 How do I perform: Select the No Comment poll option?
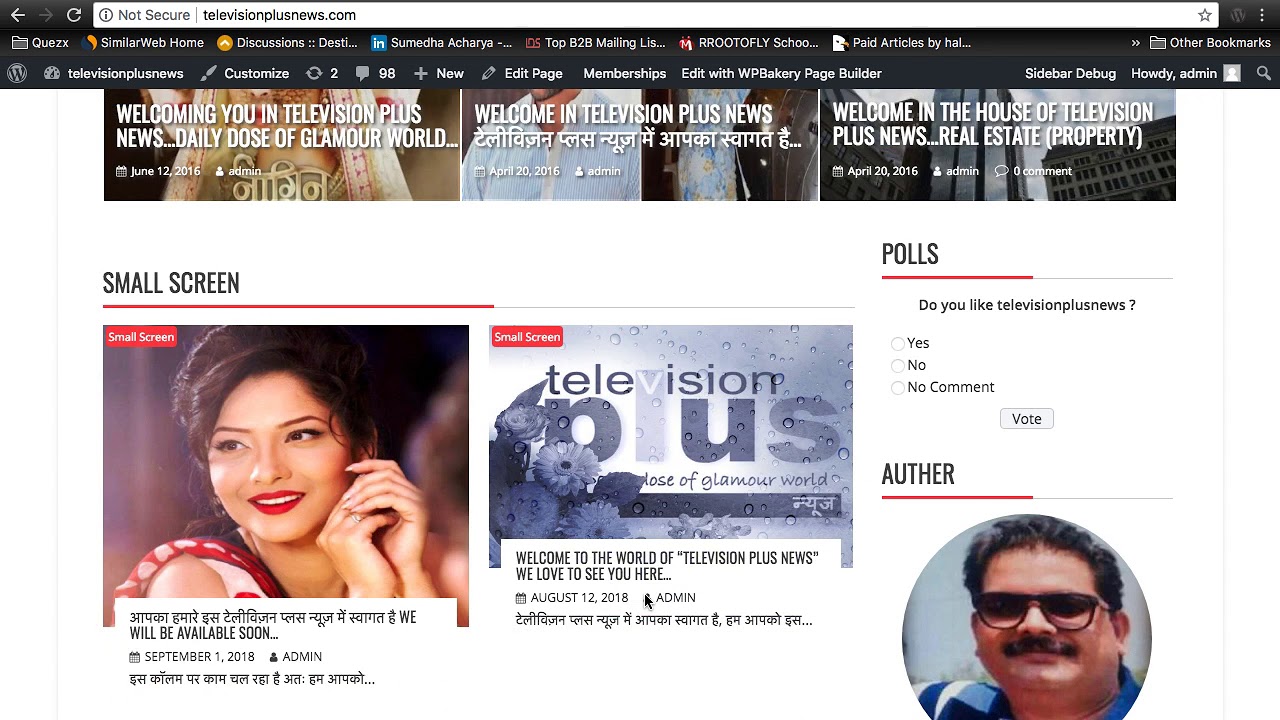click(x=898, y=388)
